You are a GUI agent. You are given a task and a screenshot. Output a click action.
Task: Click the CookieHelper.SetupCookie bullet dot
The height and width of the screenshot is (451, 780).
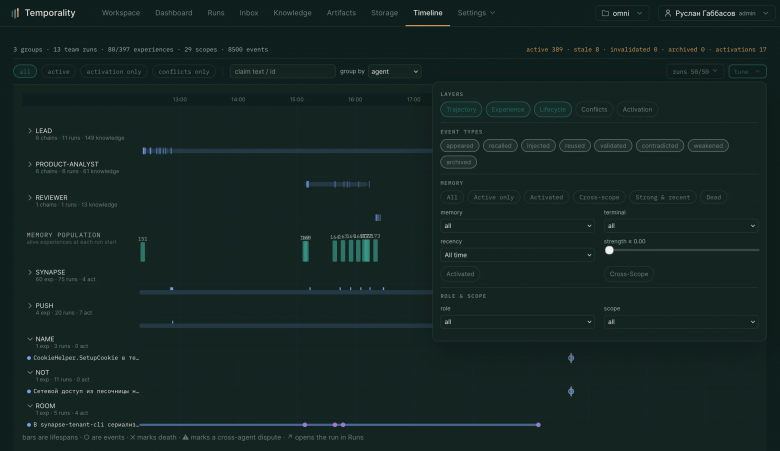point(29,358)
